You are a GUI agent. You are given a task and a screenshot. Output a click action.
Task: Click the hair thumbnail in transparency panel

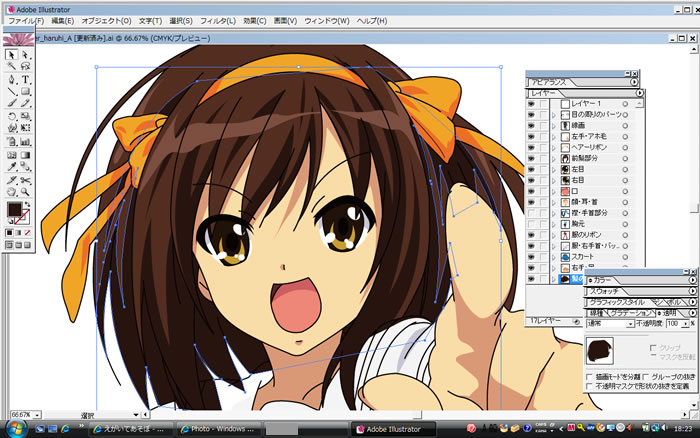pos(600,351)
